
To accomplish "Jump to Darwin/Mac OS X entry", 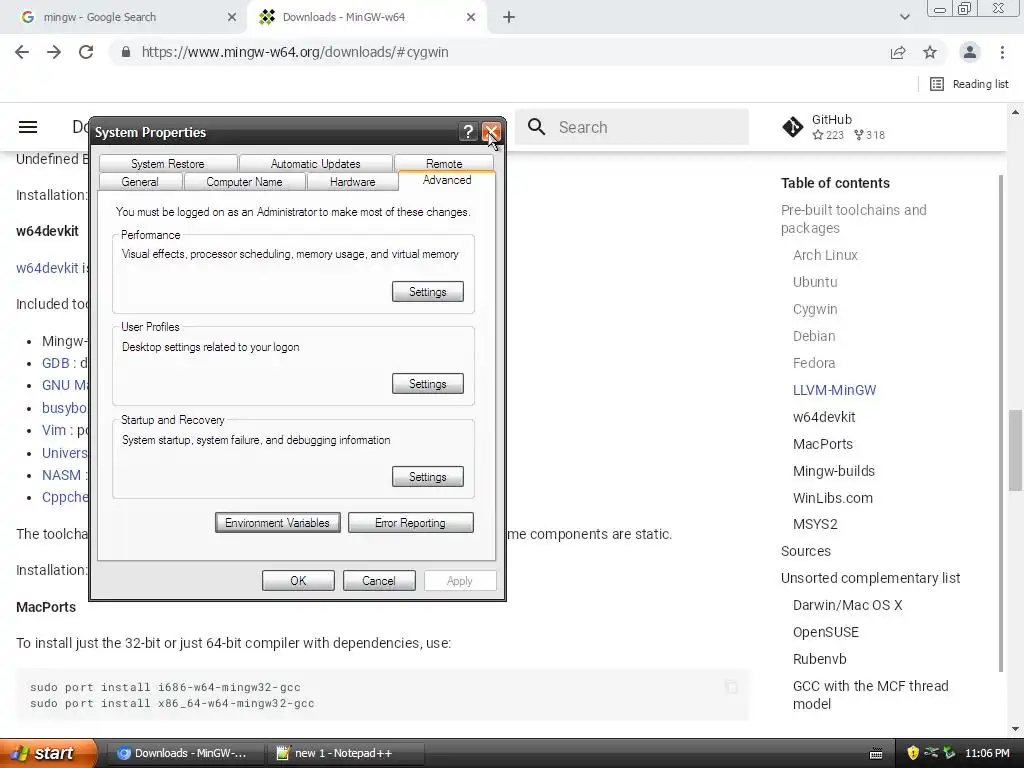I will point(847,605).
